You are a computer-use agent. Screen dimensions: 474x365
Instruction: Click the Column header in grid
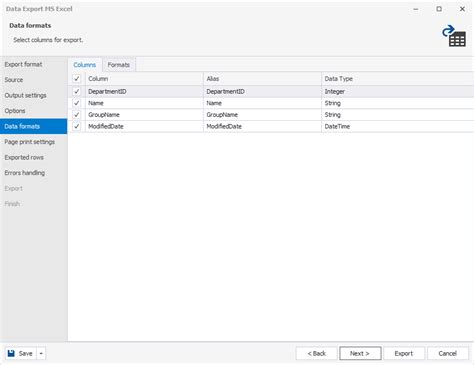(144, 79)
